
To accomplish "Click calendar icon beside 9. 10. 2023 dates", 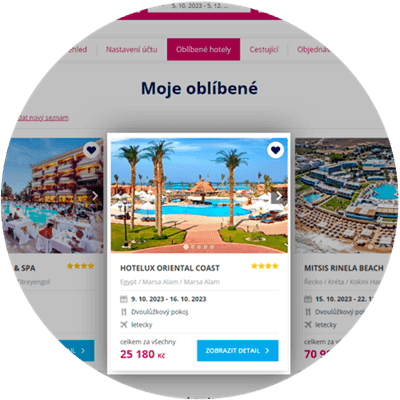I will click(x=124, y=299).
